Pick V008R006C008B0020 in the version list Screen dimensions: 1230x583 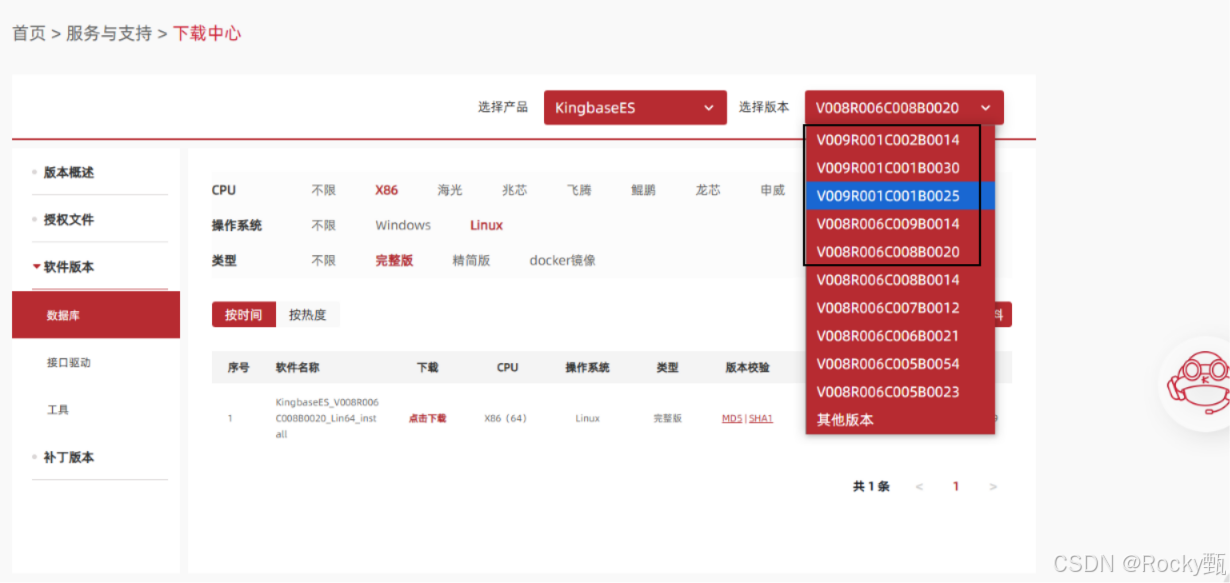[x=900, y=252]
